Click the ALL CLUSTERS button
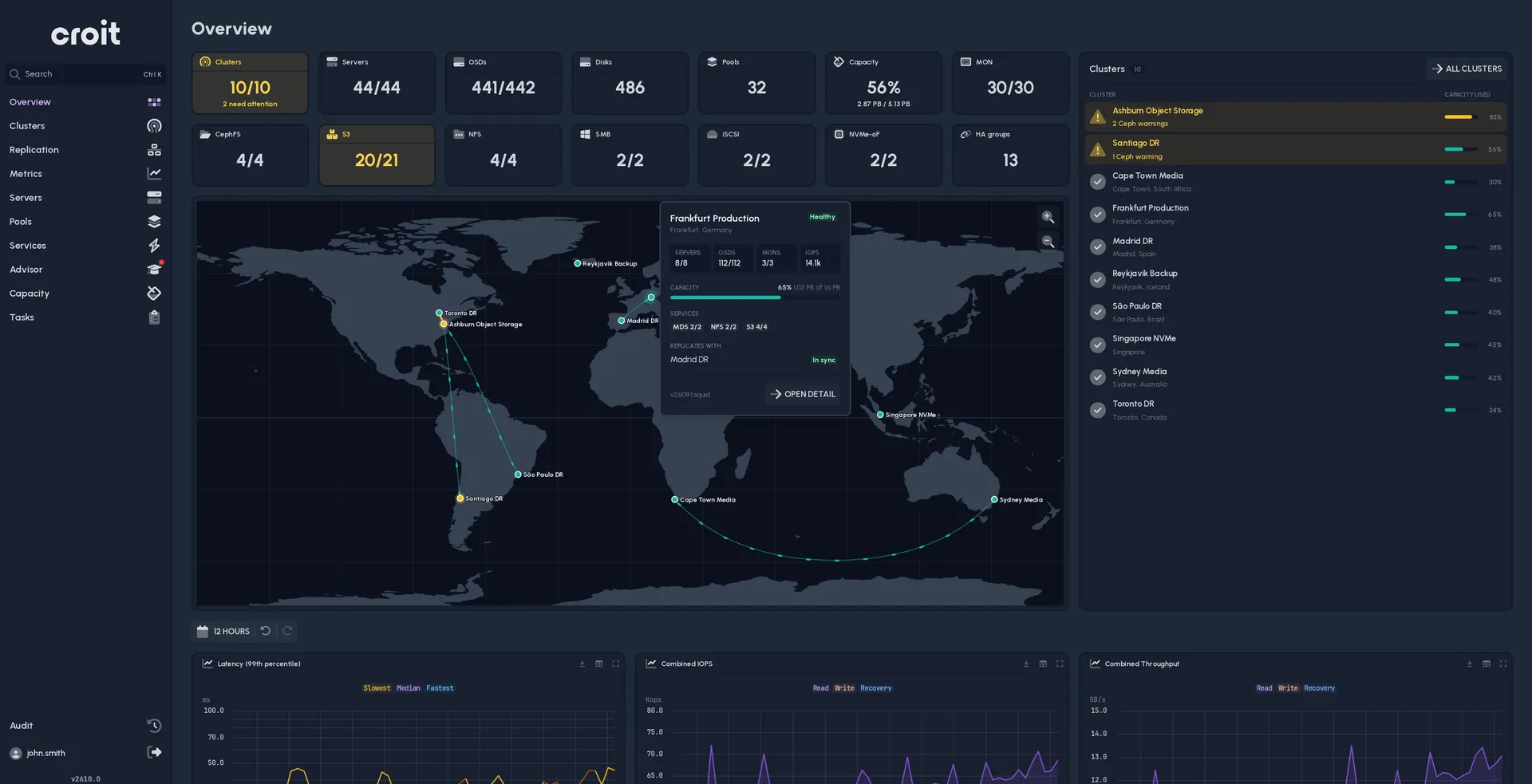The height and width of the screenshot is (784, 1532). tap(1467, 69)
